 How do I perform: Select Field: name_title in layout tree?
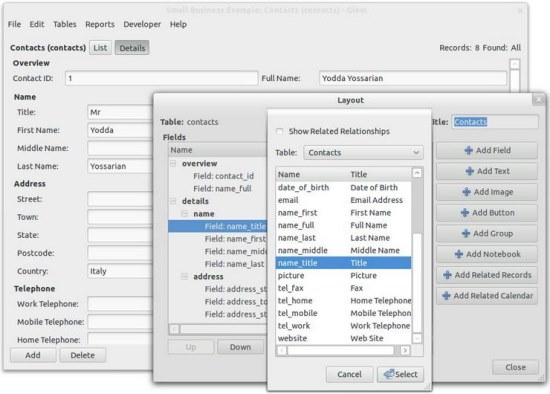pos(217,226)
